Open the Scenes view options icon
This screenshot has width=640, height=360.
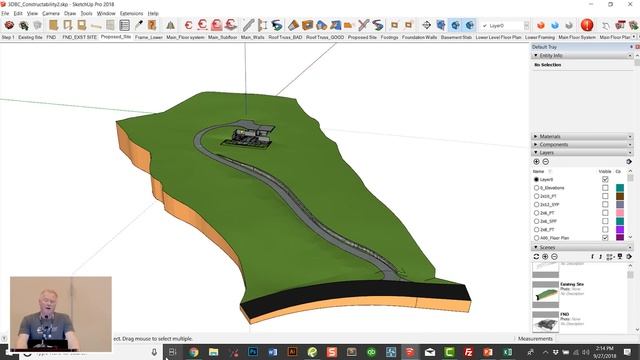tap(610, 256)
